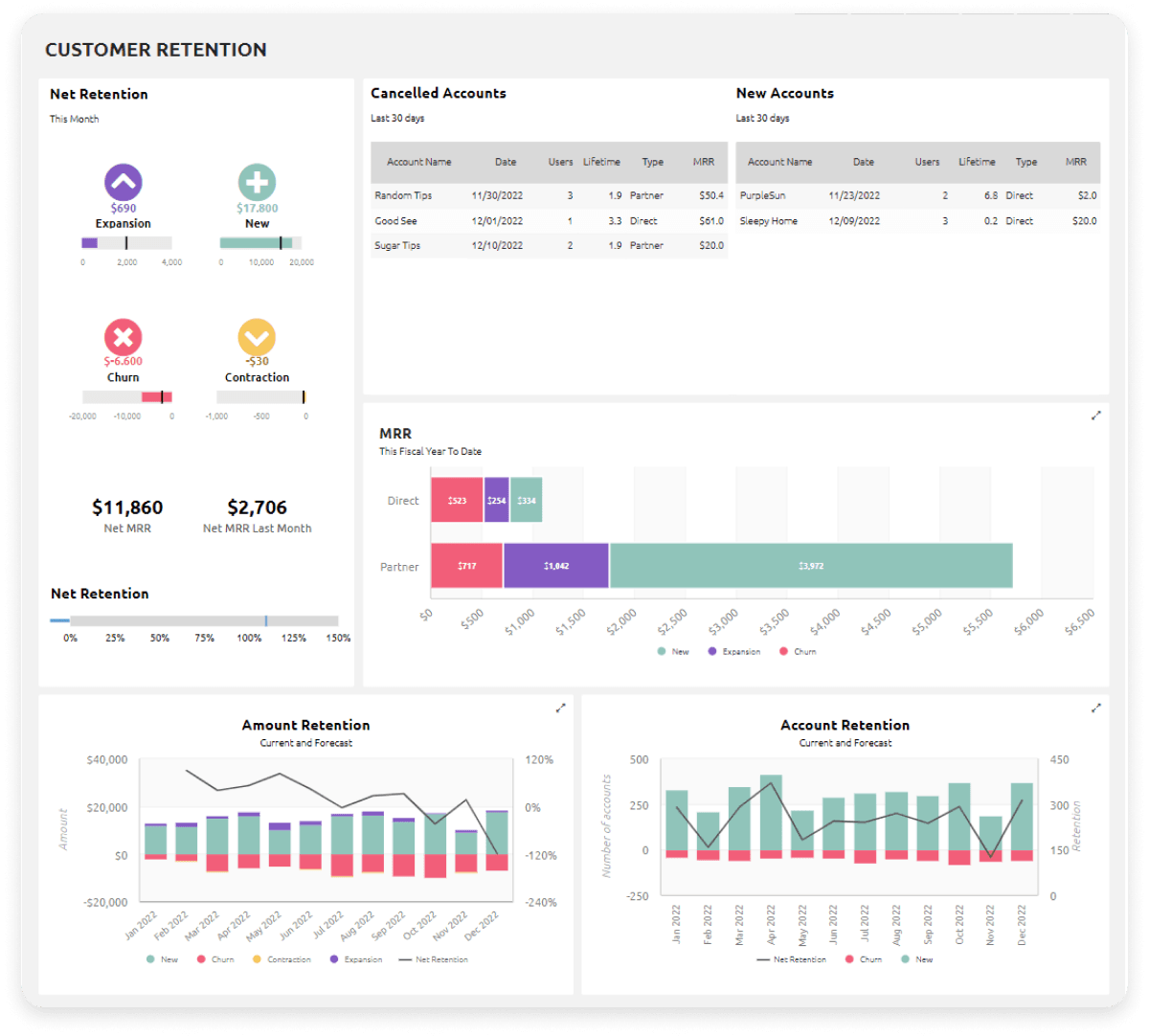Click the $690 Expansion amount

pyautogui.click(x=124, y=208)
